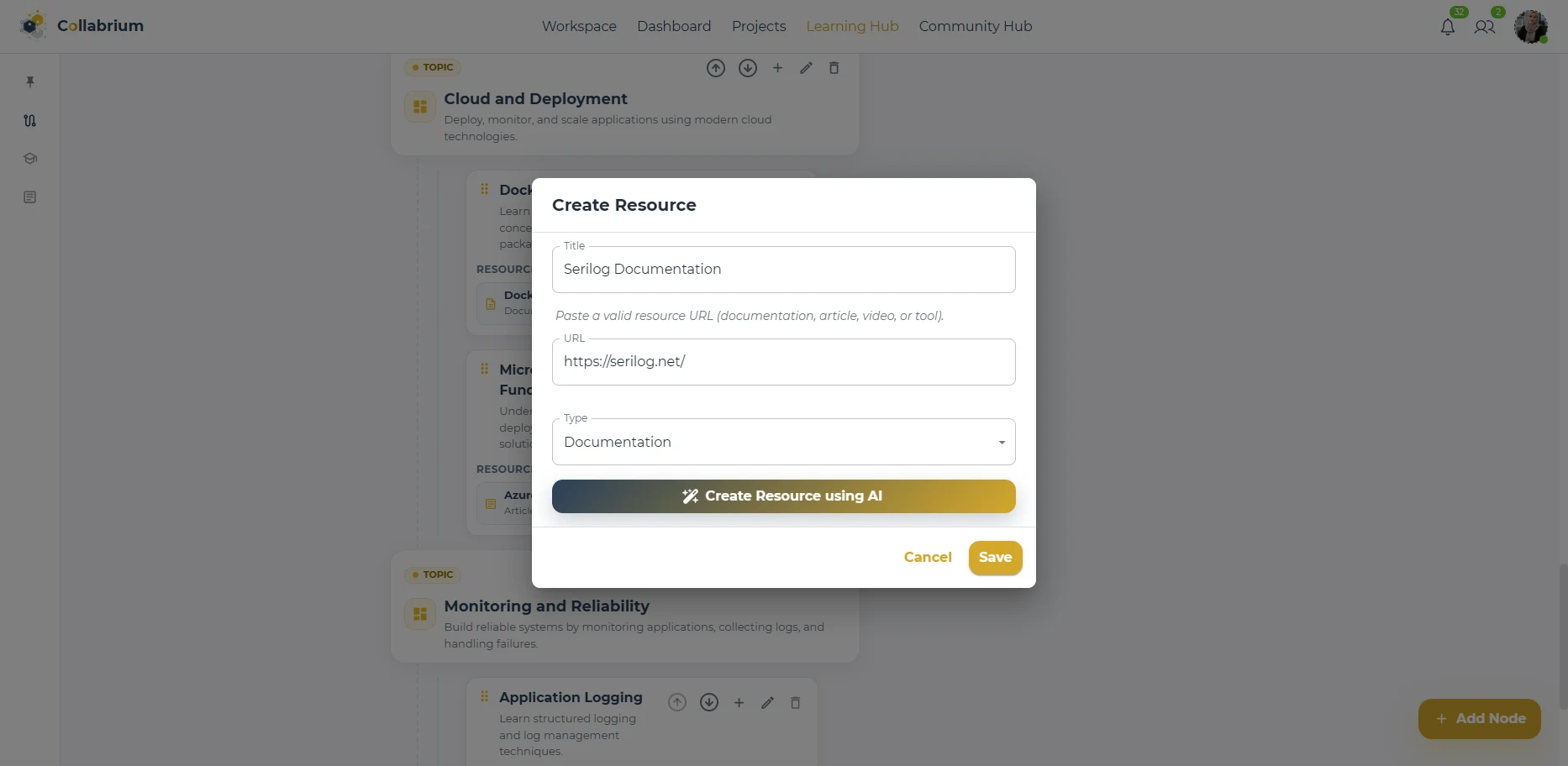Add child node to Cloud and Deployment

777,68
